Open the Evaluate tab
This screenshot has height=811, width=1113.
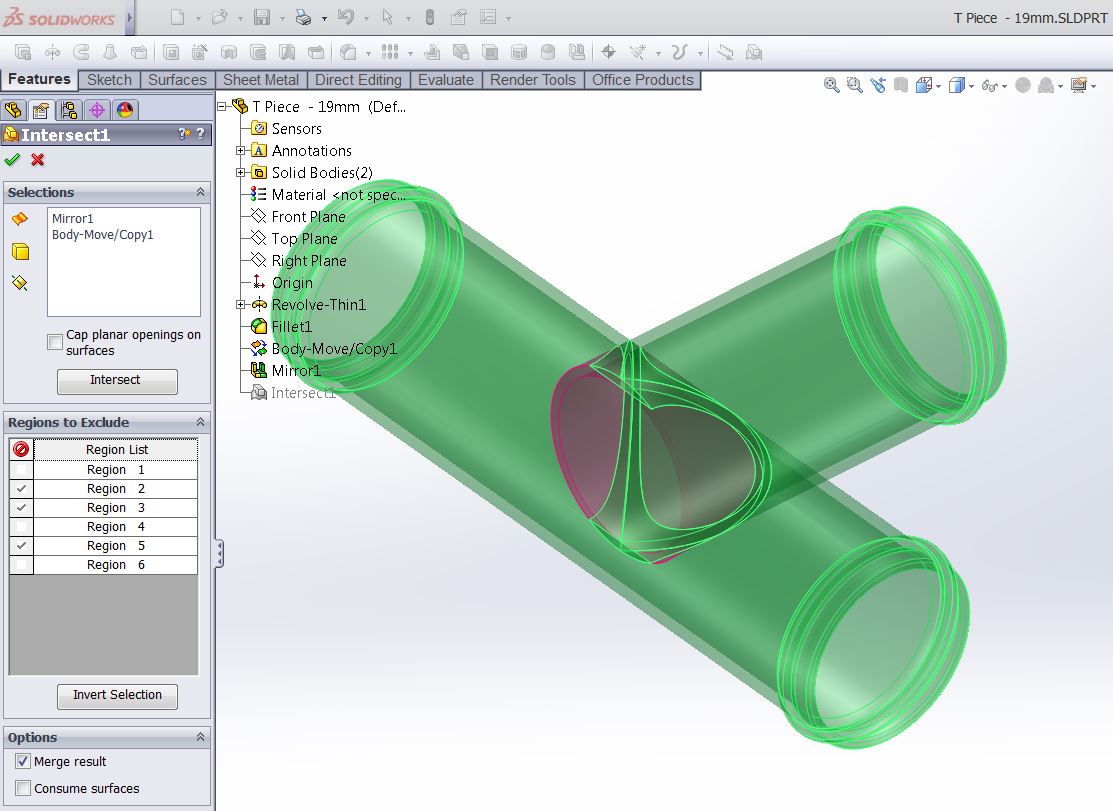(x=445, y=80)
